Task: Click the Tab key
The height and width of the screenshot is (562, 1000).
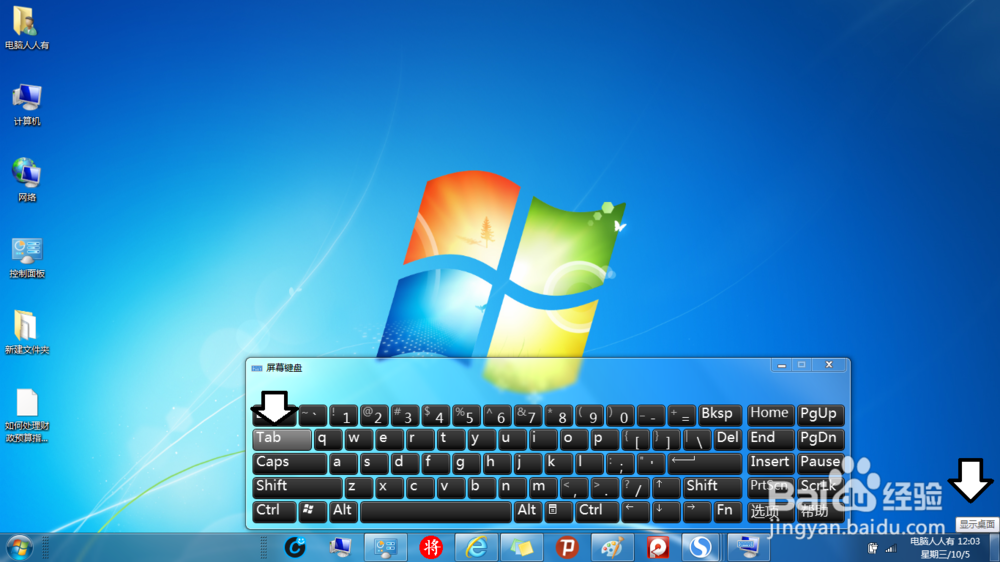Action: point(282,439)
